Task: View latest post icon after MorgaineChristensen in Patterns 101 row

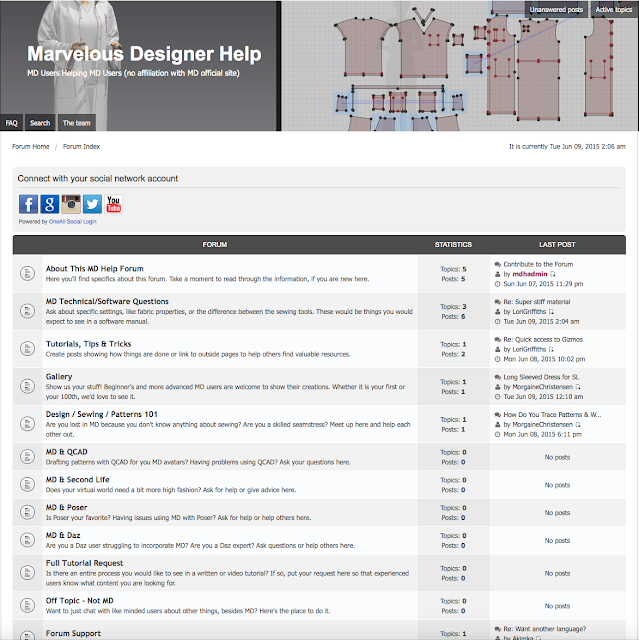Action: pyautogui.click(x=578, y=424)
